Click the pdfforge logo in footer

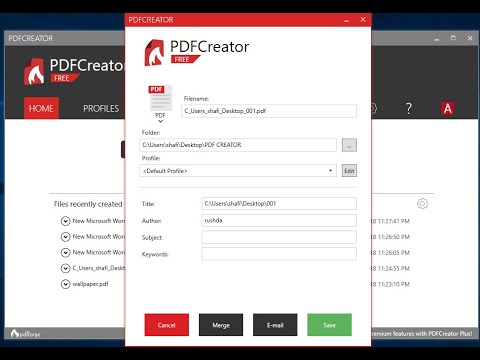tap(25, 333)
